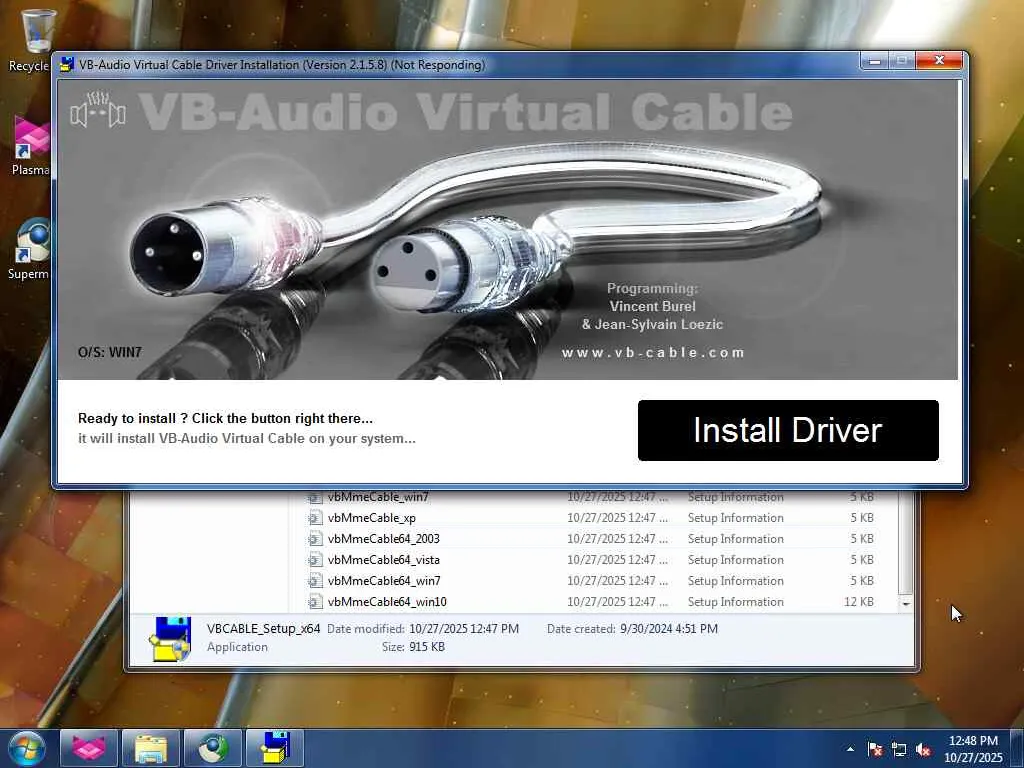Click the network tray icon
Image resolution: width=1024 pixels, height=768 pixels.
(899, 749)
